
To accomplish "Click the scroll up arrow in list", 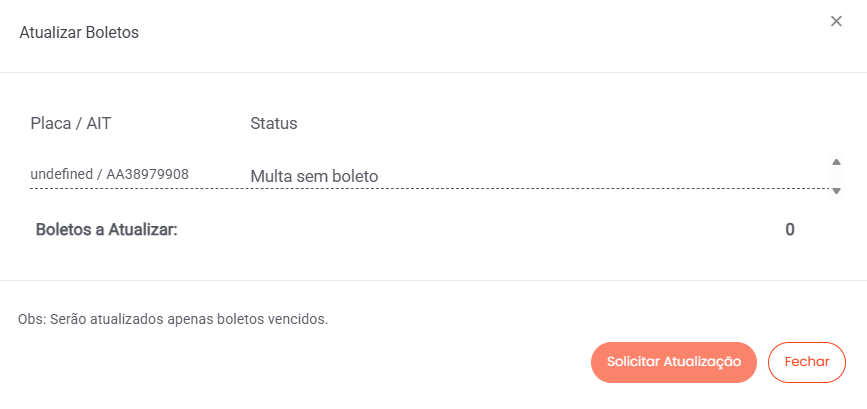I will pos(836,162).
